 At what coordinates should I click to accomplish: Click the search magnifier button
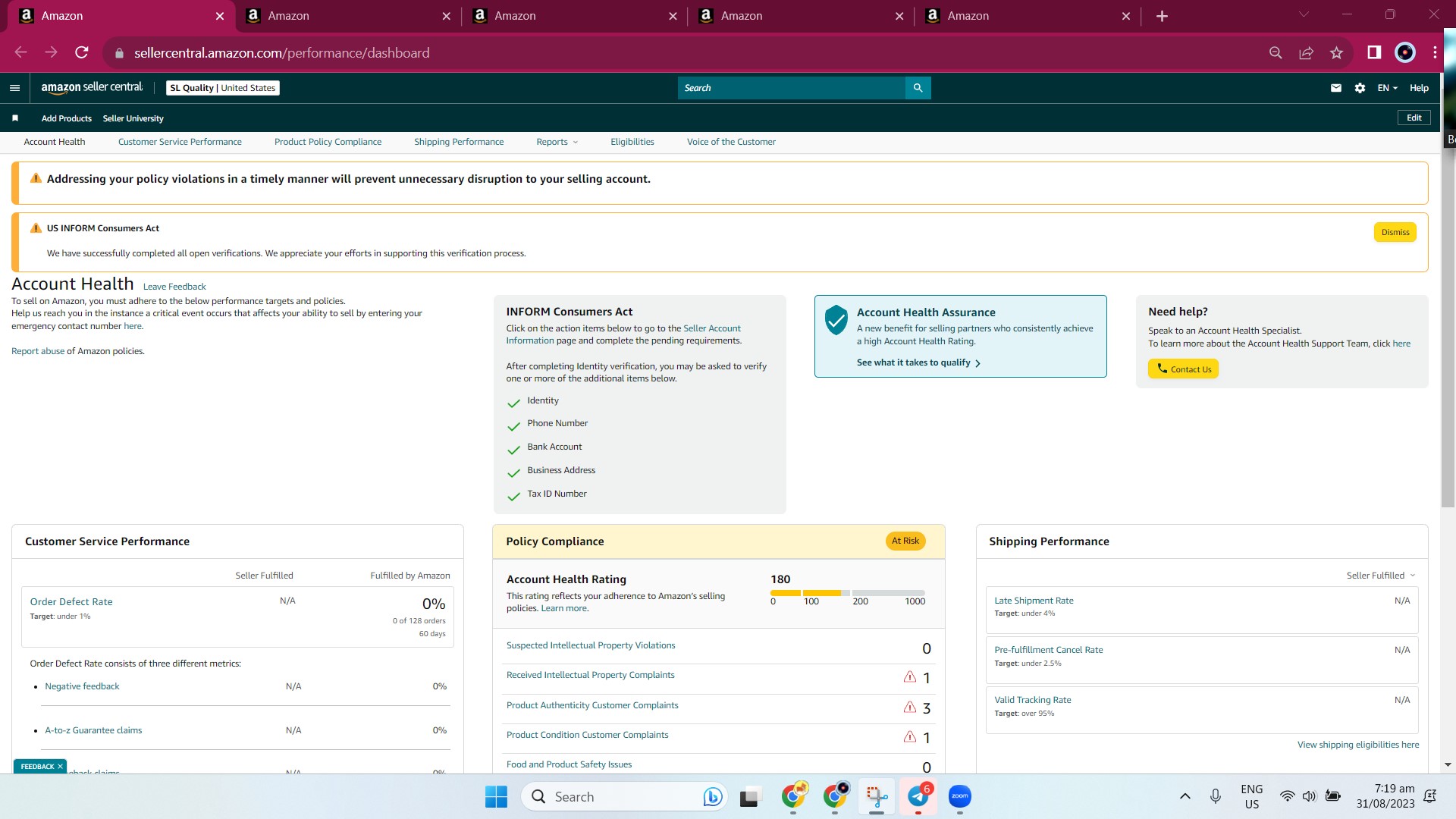(x=918, y=88)
